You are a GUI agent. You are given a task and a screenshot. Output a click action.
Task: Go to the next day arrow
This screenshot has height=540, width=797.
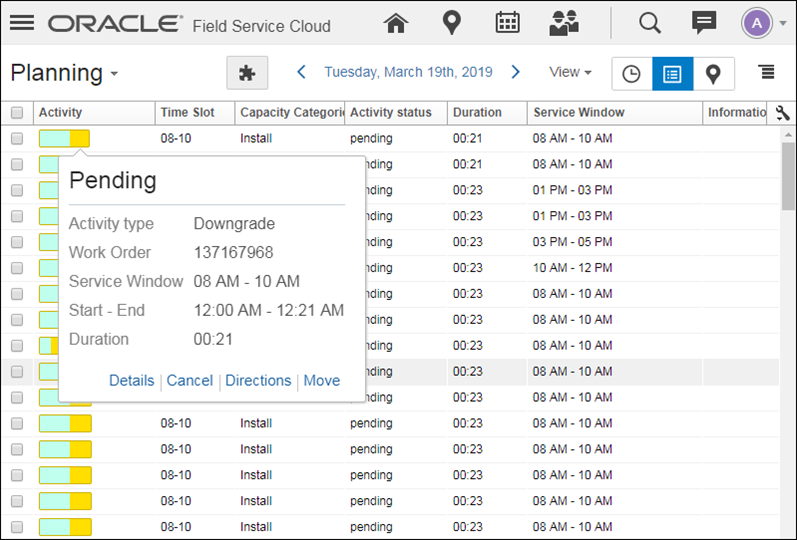(x=516, y=72)
